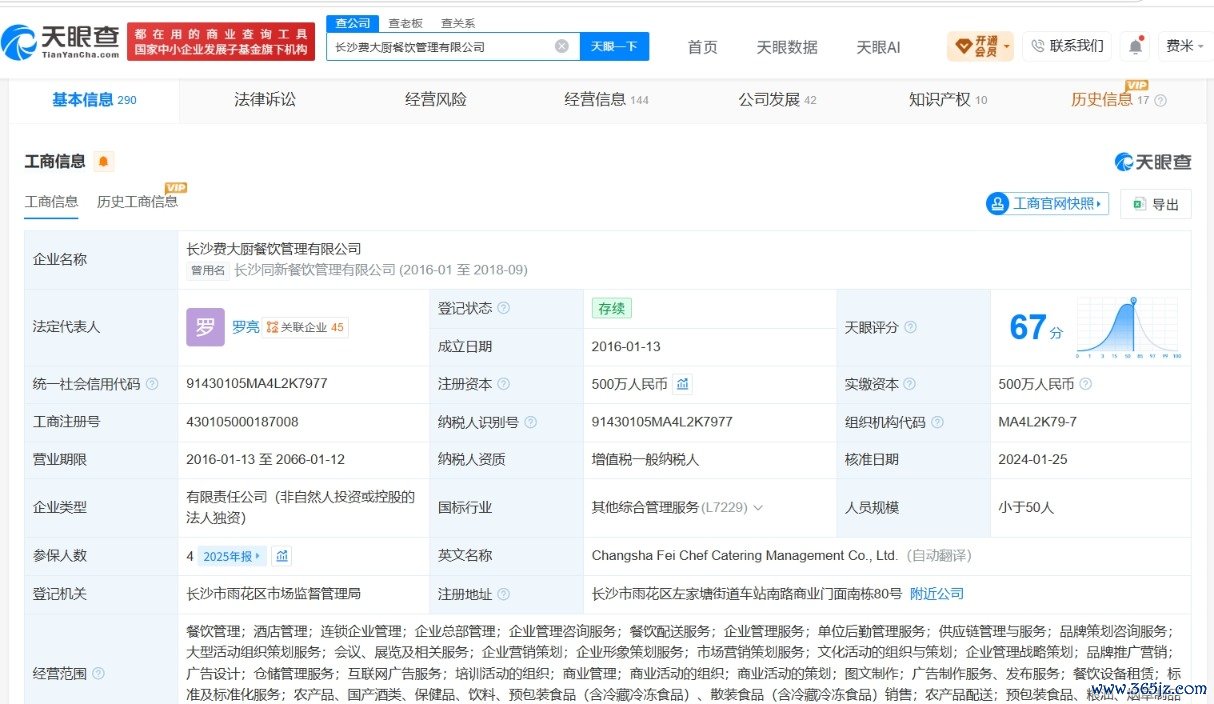Open the 知识产权 tab

[x=948, y=99]
